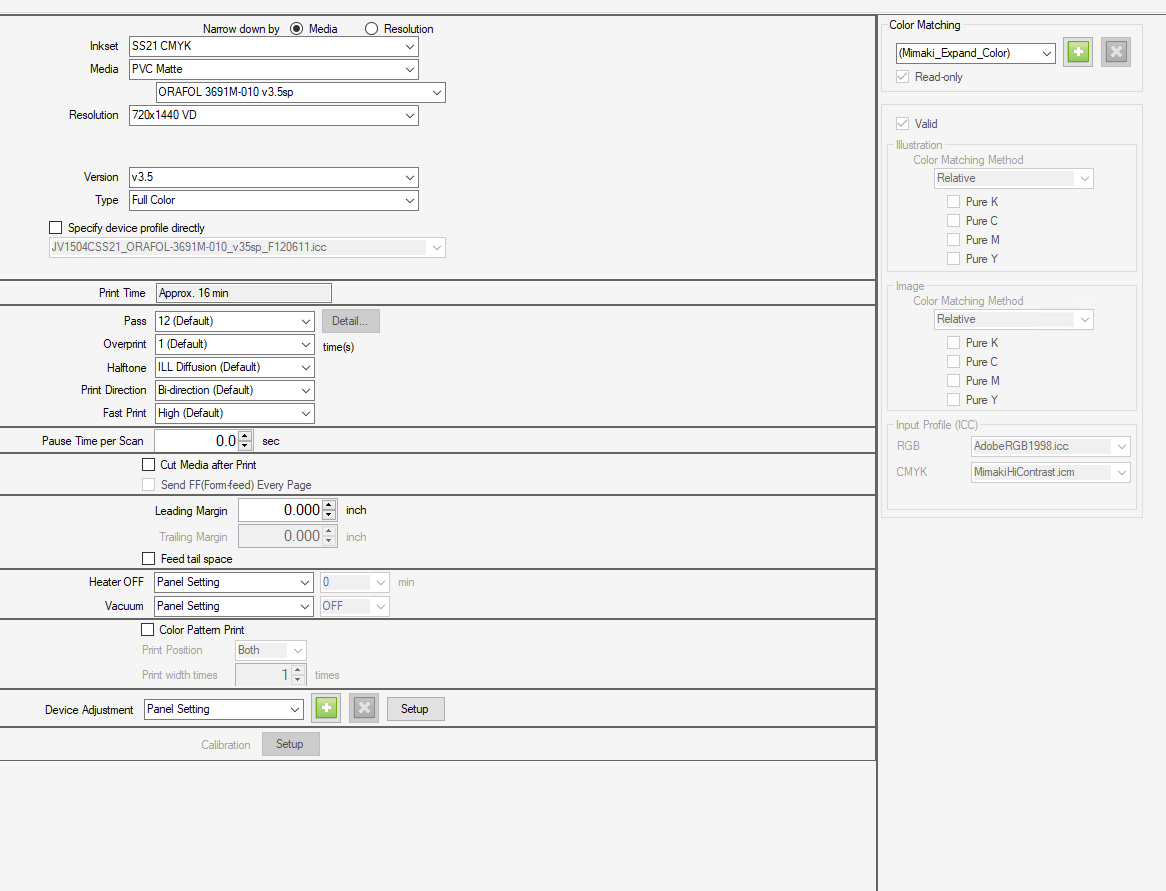
Task: Increase the Leading Margin value
Action: pos(329,505)
